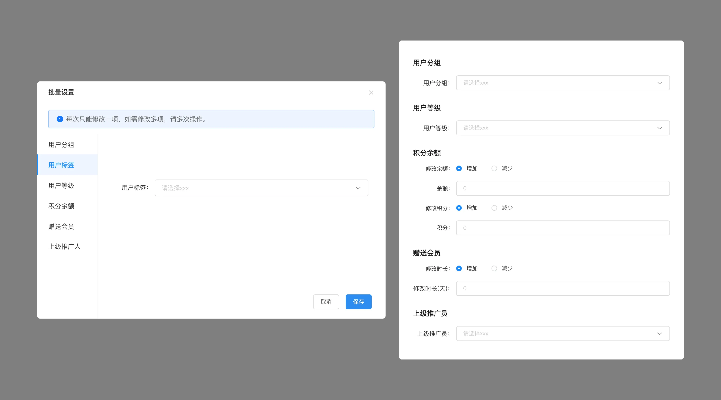
Task: Close the 批量设置 dialog with the X
Action: click(371, 92)
